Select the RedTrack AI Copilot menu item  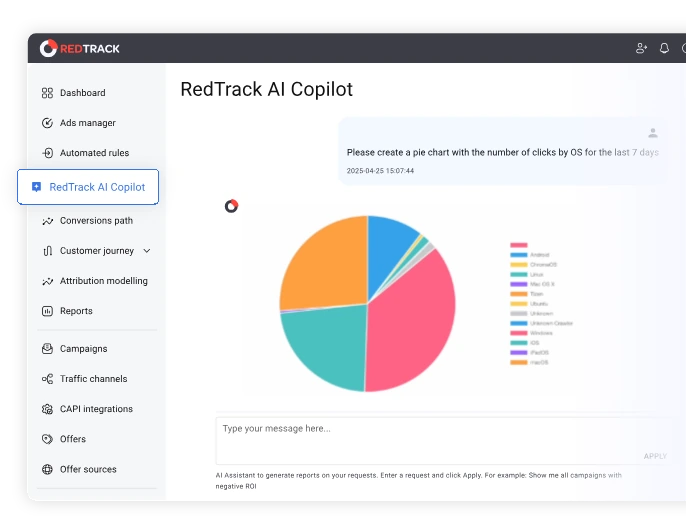pos(88,187)
